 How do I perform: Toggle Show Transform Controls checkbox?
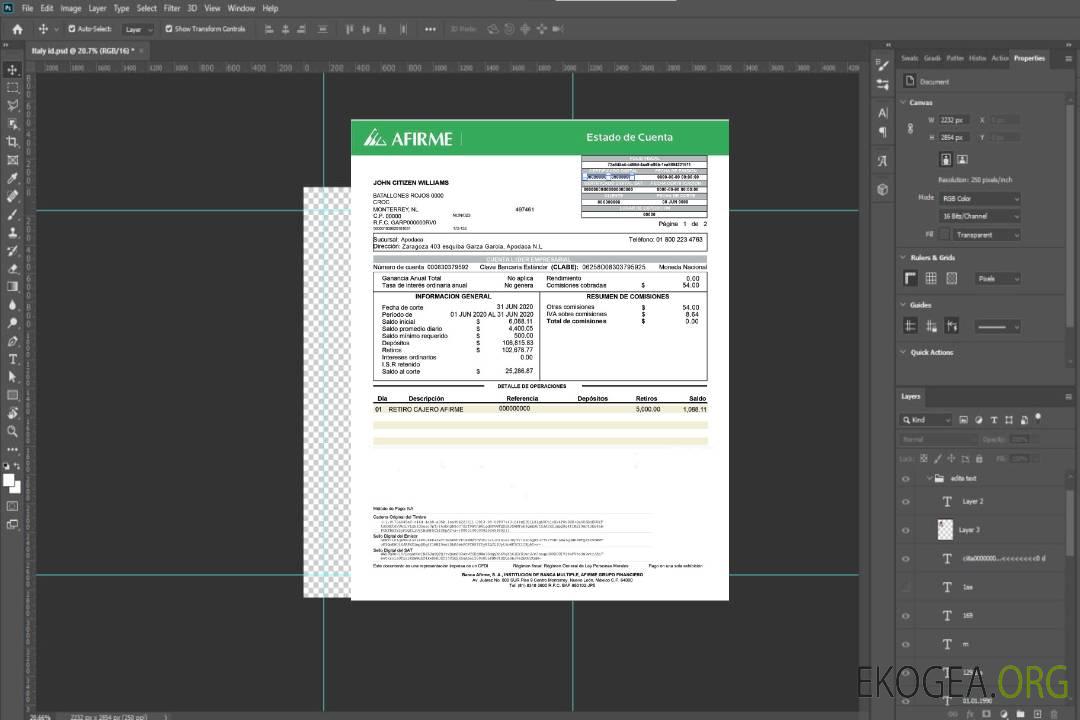pyautogui.click(x=169, y=29)
